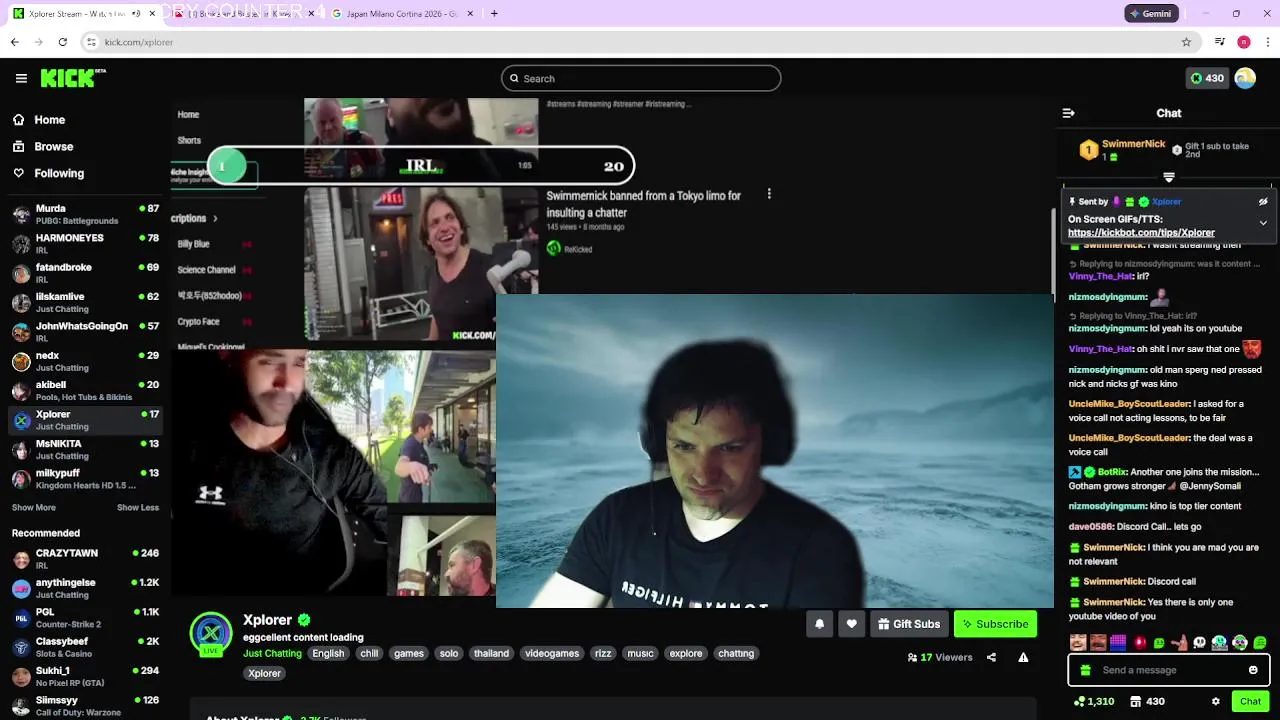
Task: Open the shop icon showing 430
Action: point(1148,702)
